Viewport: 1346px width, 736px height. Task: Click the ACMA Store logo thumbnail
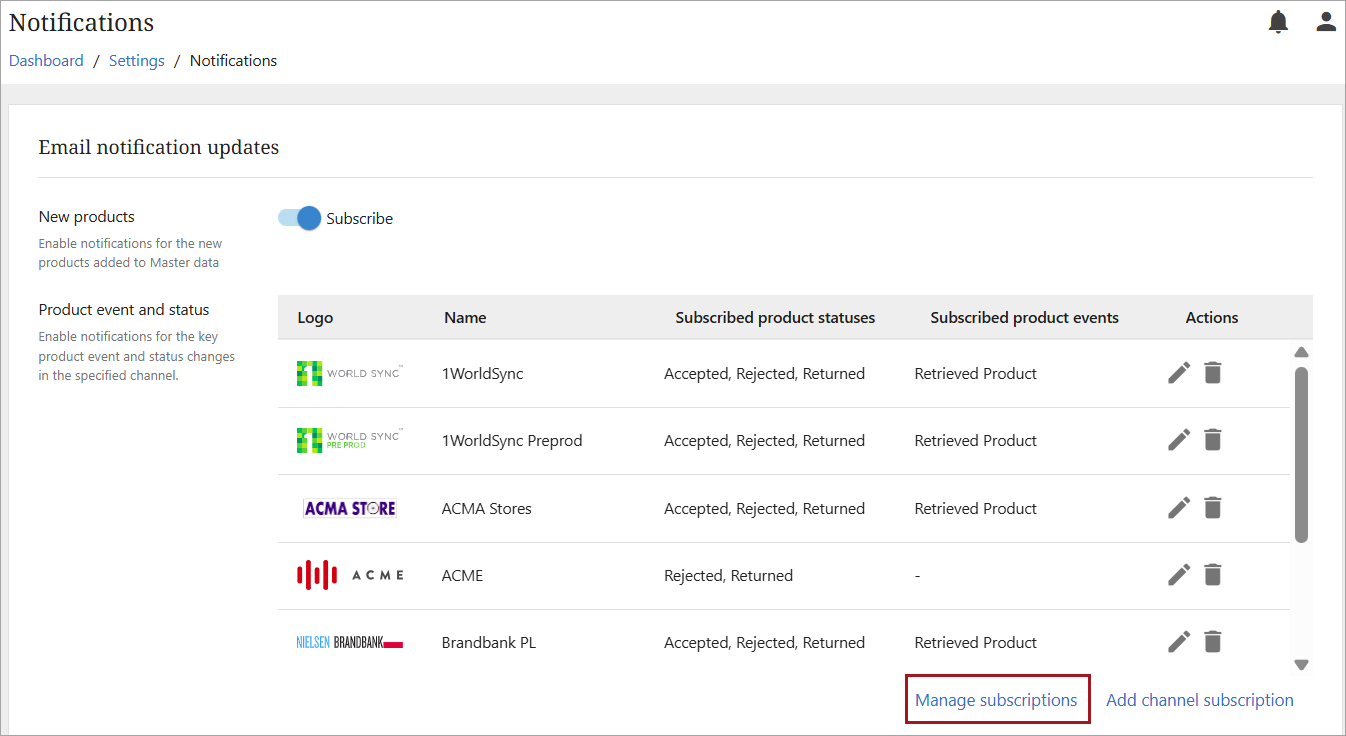350,508
